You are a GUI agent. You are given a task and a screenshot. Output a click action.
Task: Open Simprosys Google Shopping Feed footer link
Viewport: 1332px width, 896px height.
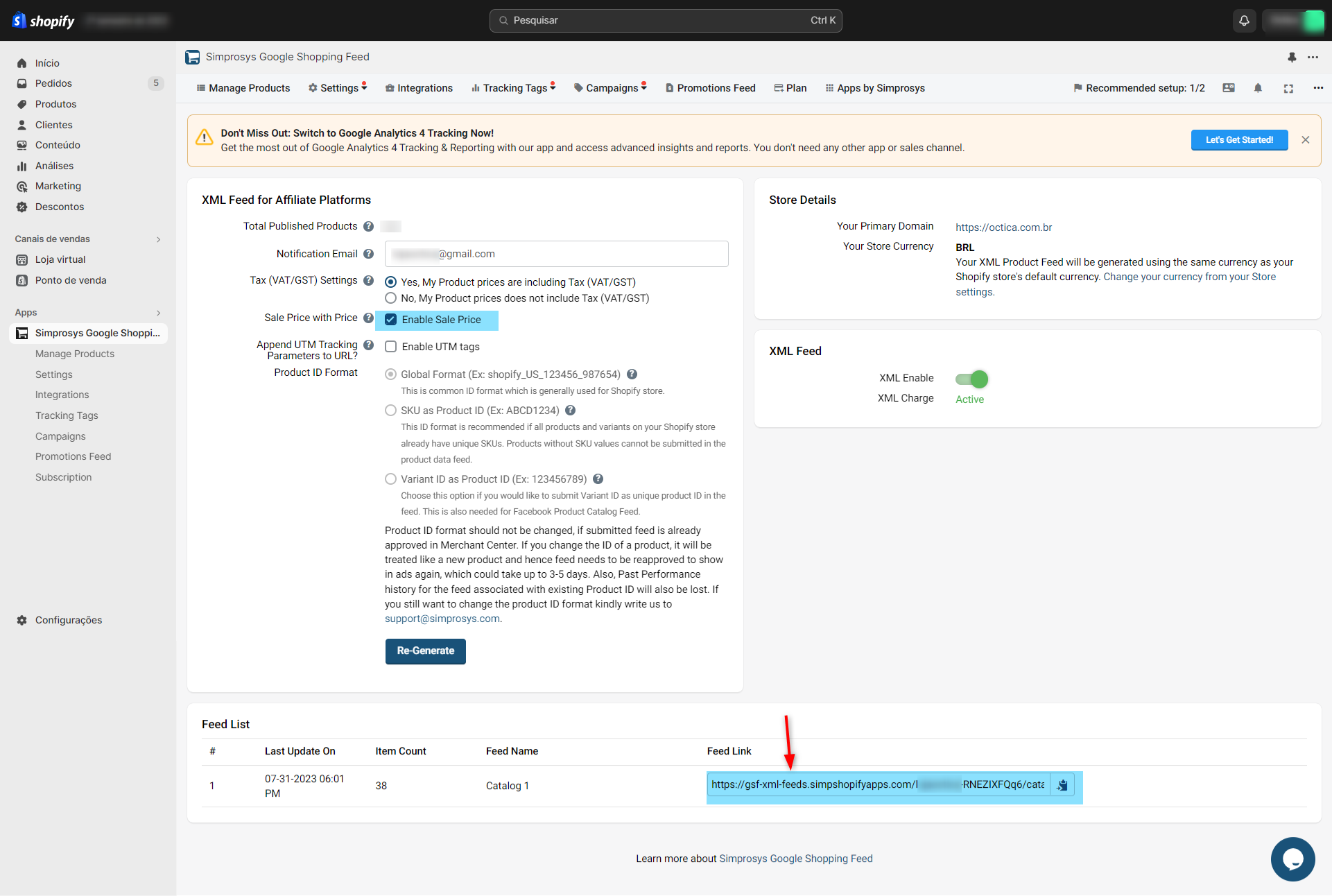tap(796, 859)
